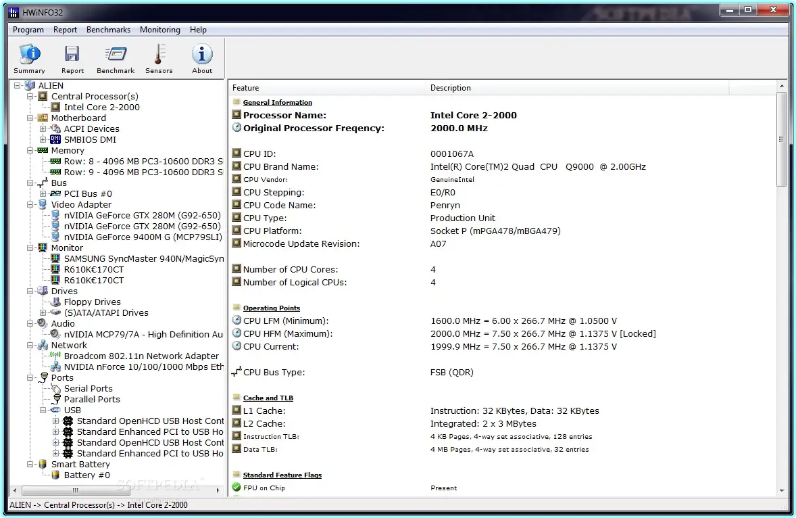Click the ACPI Devices icon
The image size is (796, 518).
point(55,128)
